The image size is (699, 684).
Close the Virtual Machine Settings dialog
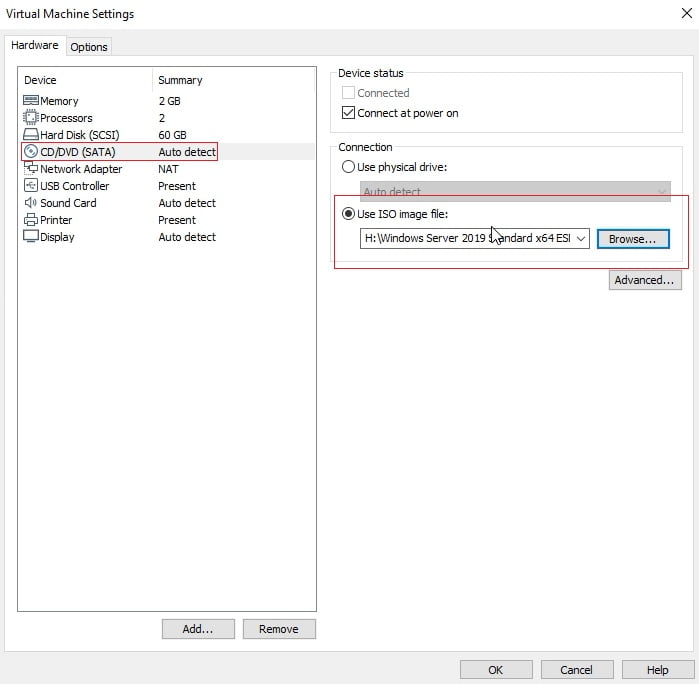[x=687, y=13]
